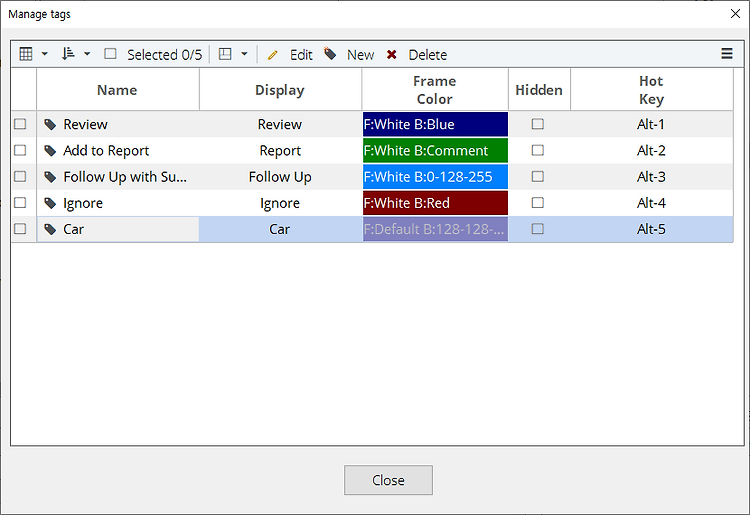Select the Add to Report tag name
Screen dimensions: 750x515
tap(106, 151)
